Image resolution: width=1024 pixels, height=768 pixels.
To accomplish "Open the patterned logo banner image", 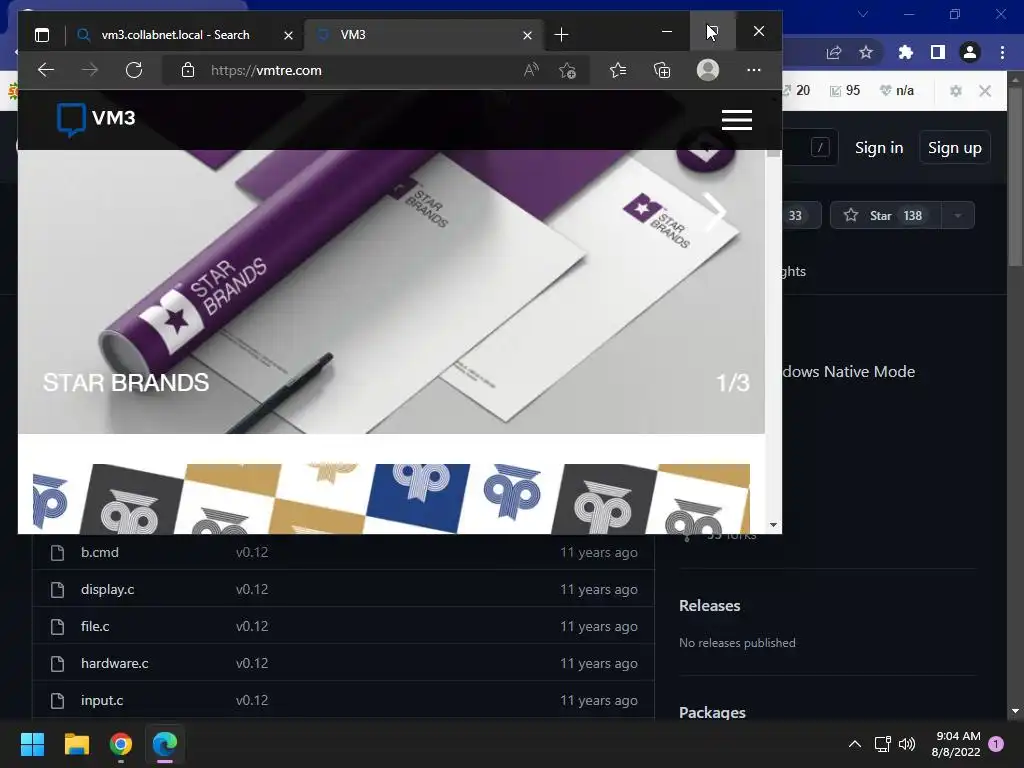I will (x=391, y=498).
